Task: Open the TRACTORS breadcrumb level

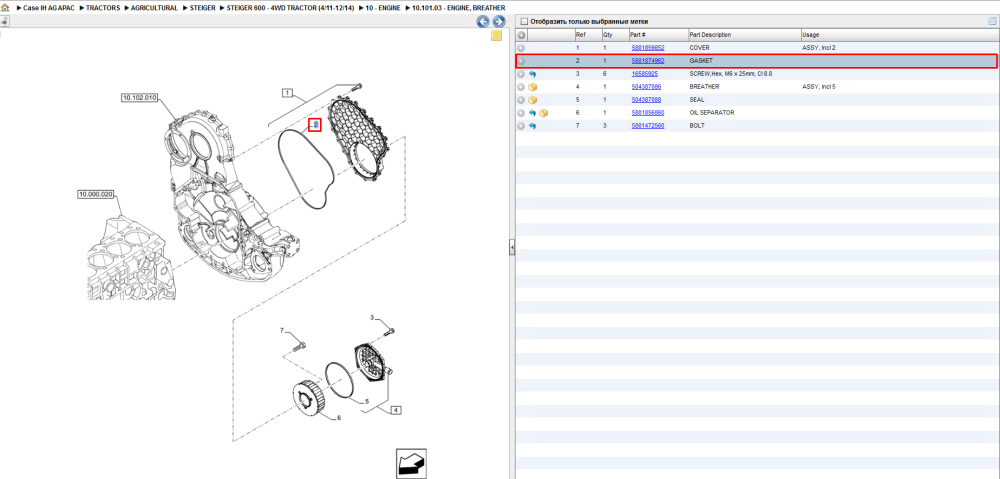Action: [102, 8]
